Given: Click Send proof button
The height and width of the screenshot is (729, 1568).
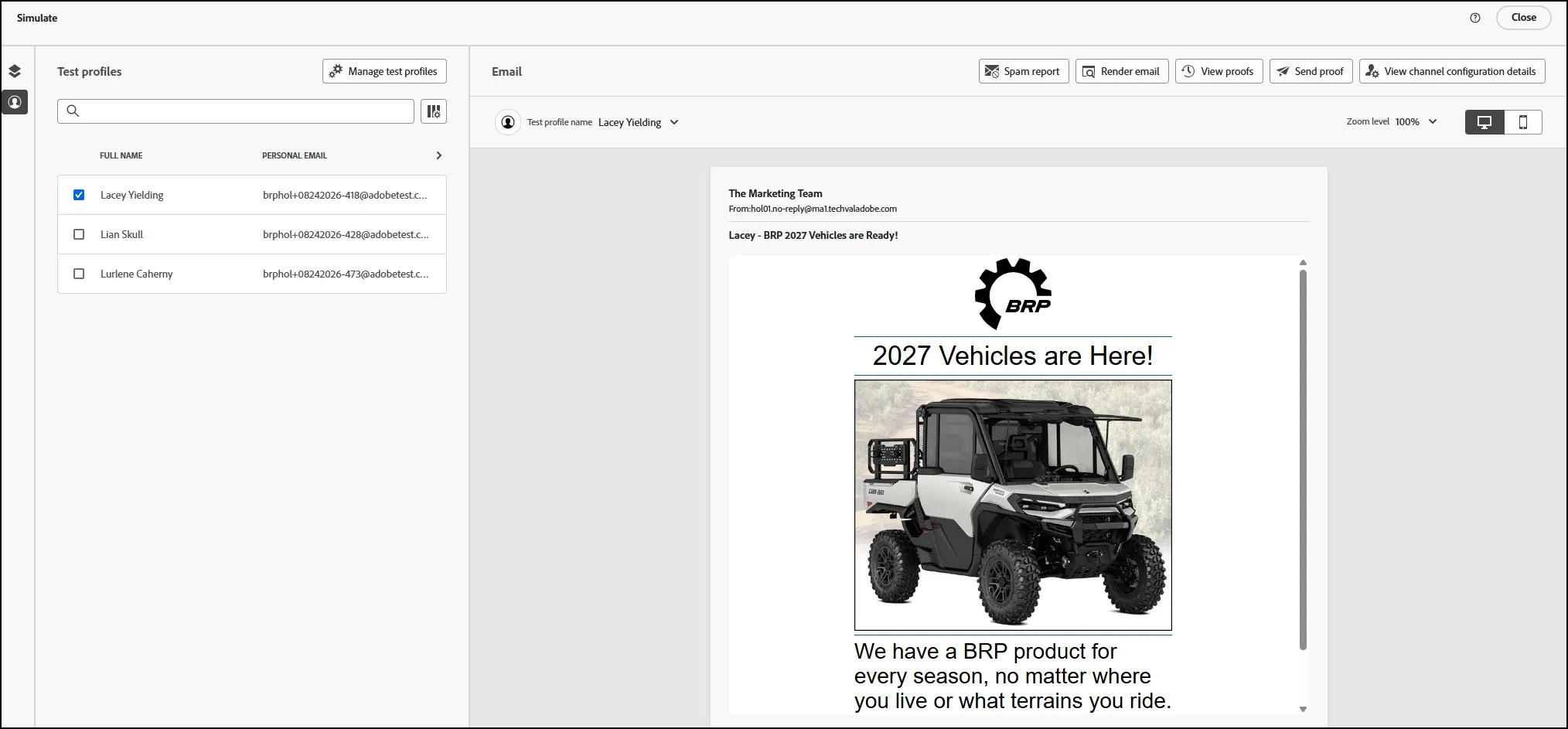Looking at the screenshot, I should point(1311,71).
